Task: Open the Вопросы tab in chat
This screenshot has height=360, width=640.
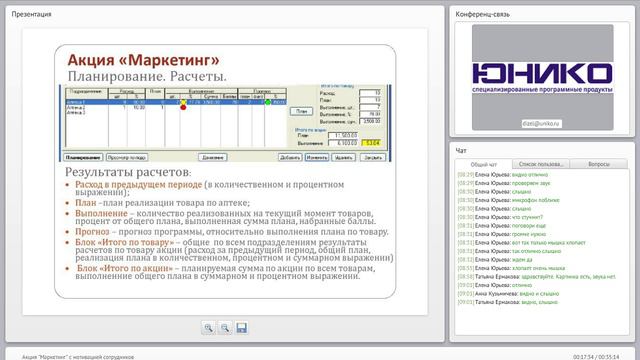Action: (599, 164)
